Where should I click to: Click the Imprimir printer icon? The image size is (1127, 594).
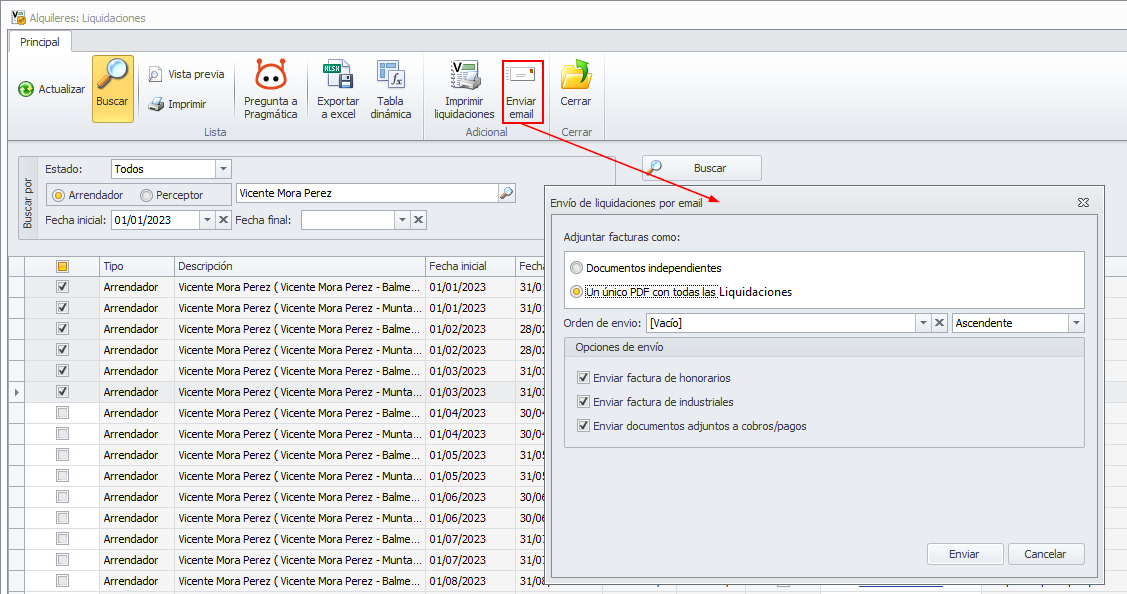156,104
